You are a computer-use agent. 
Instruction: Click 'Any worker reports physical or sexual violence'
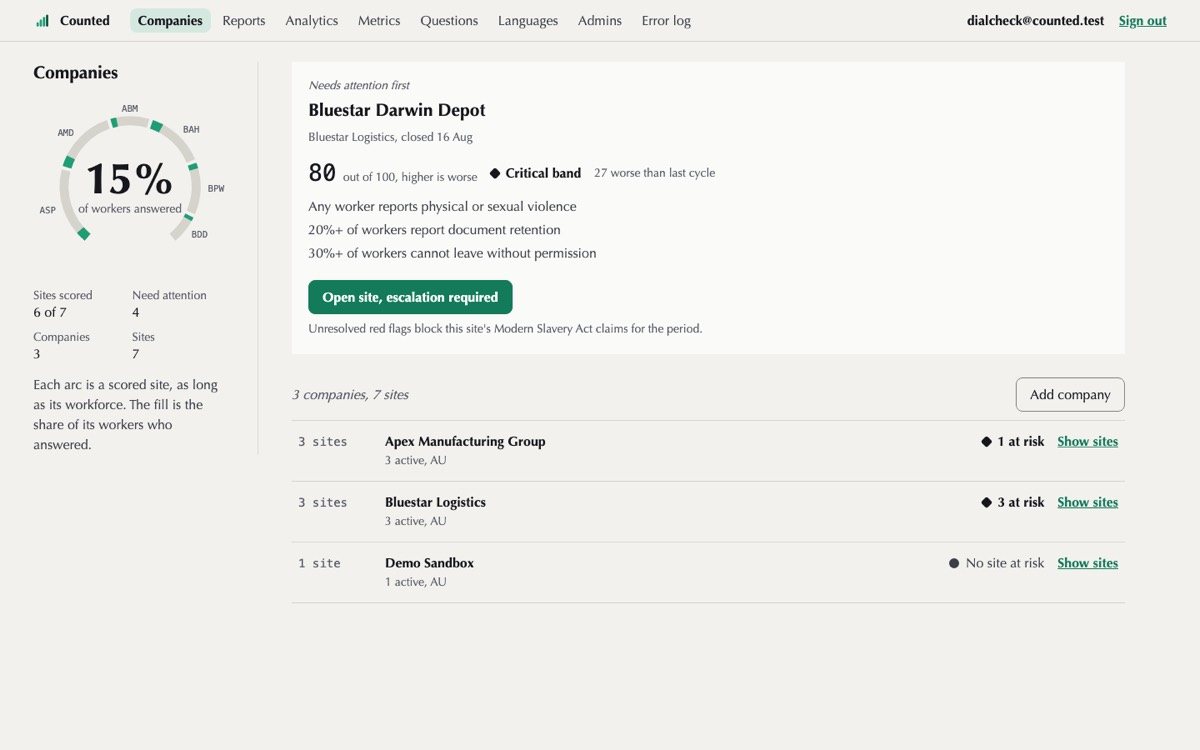coord(442,206)
